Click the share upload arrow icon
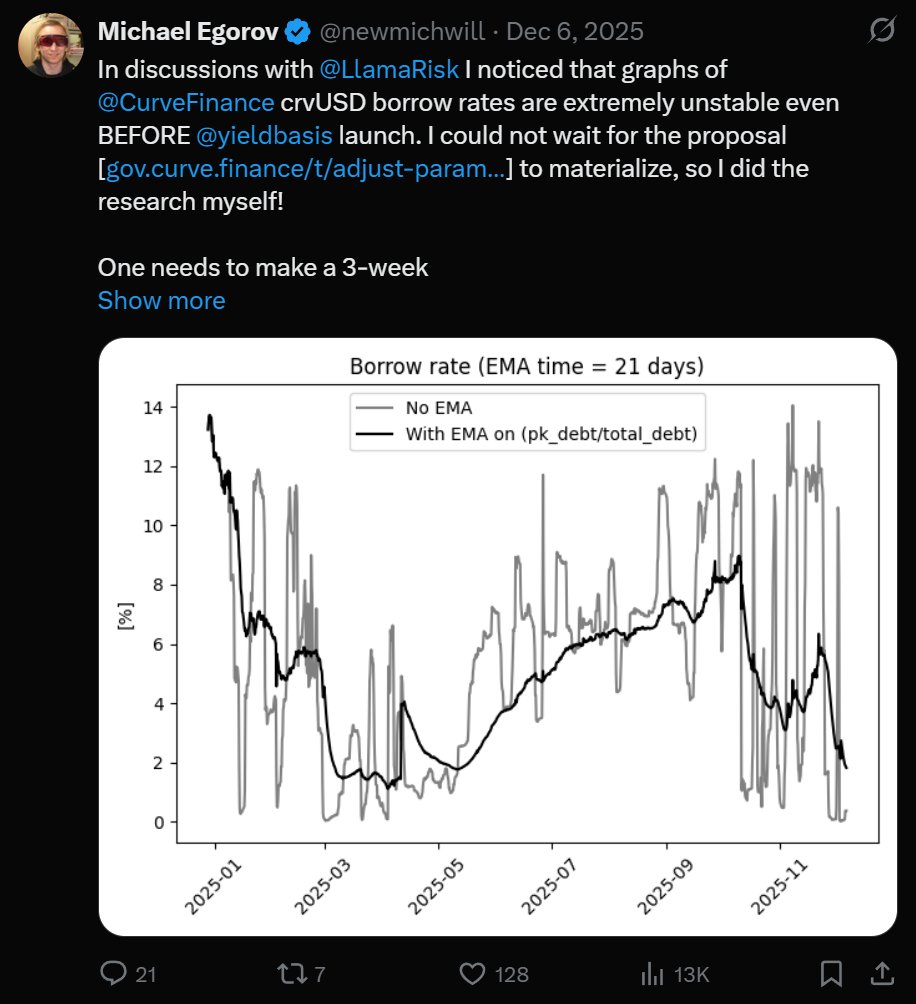The image size is (916, 1004). point(882,972)
